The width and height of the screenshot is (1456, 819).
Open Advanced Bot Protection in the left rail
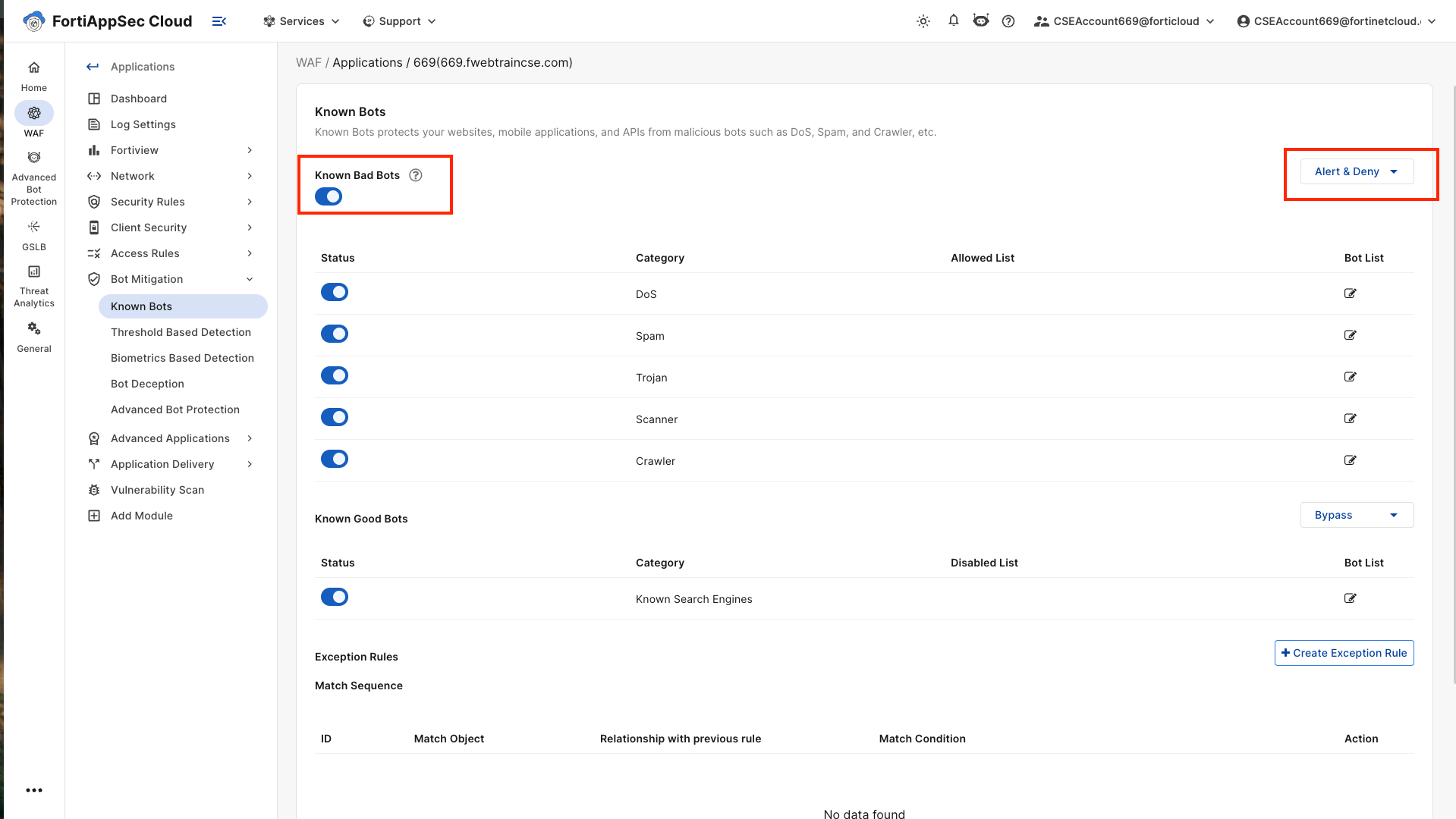pyautogui.click(x=34, y=179)
